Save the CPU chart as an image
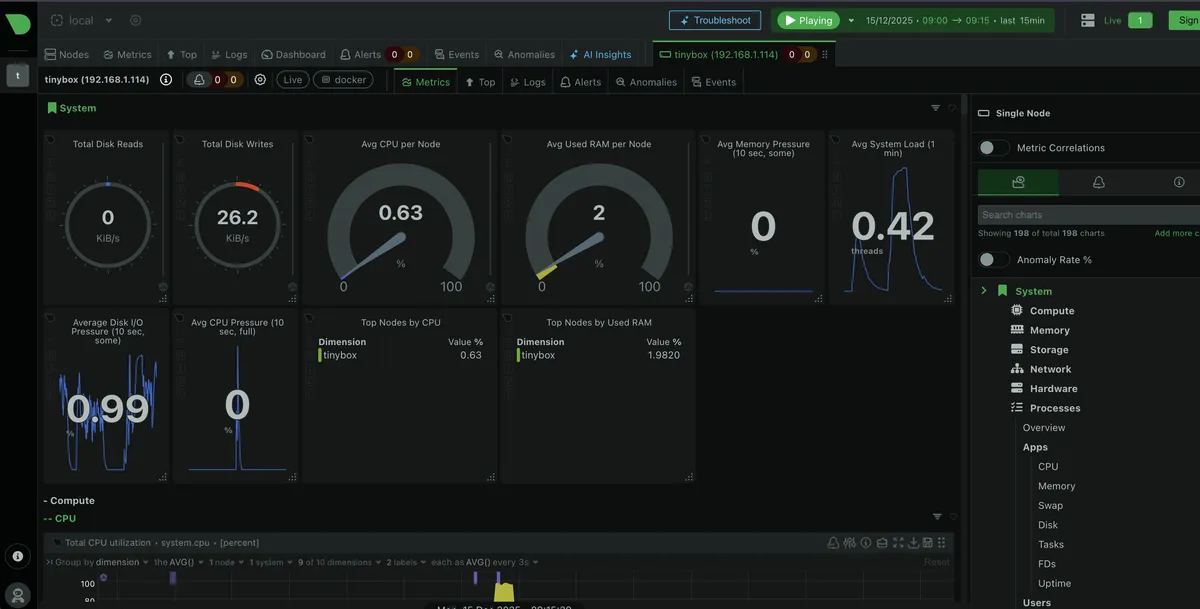1200x609 pixels. [x=928, y=542]
